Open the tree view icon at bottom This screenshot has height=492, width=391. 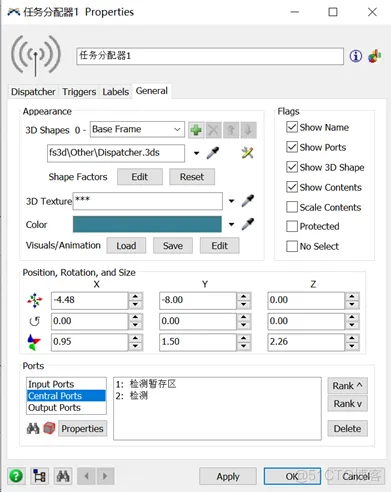39,476
